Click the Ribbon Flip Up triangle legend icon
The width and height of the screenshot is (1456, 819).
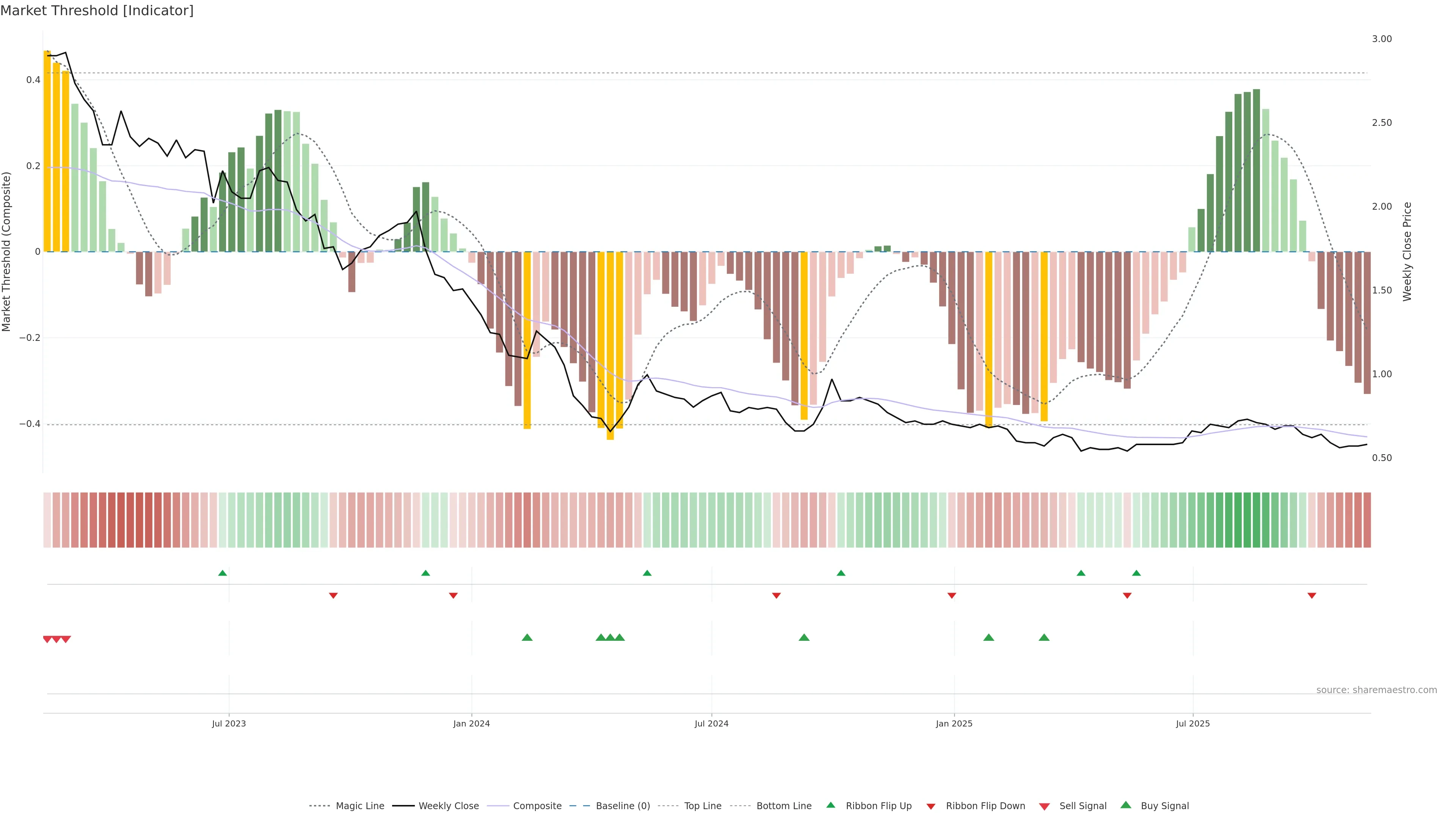click(x=830, y=805)
